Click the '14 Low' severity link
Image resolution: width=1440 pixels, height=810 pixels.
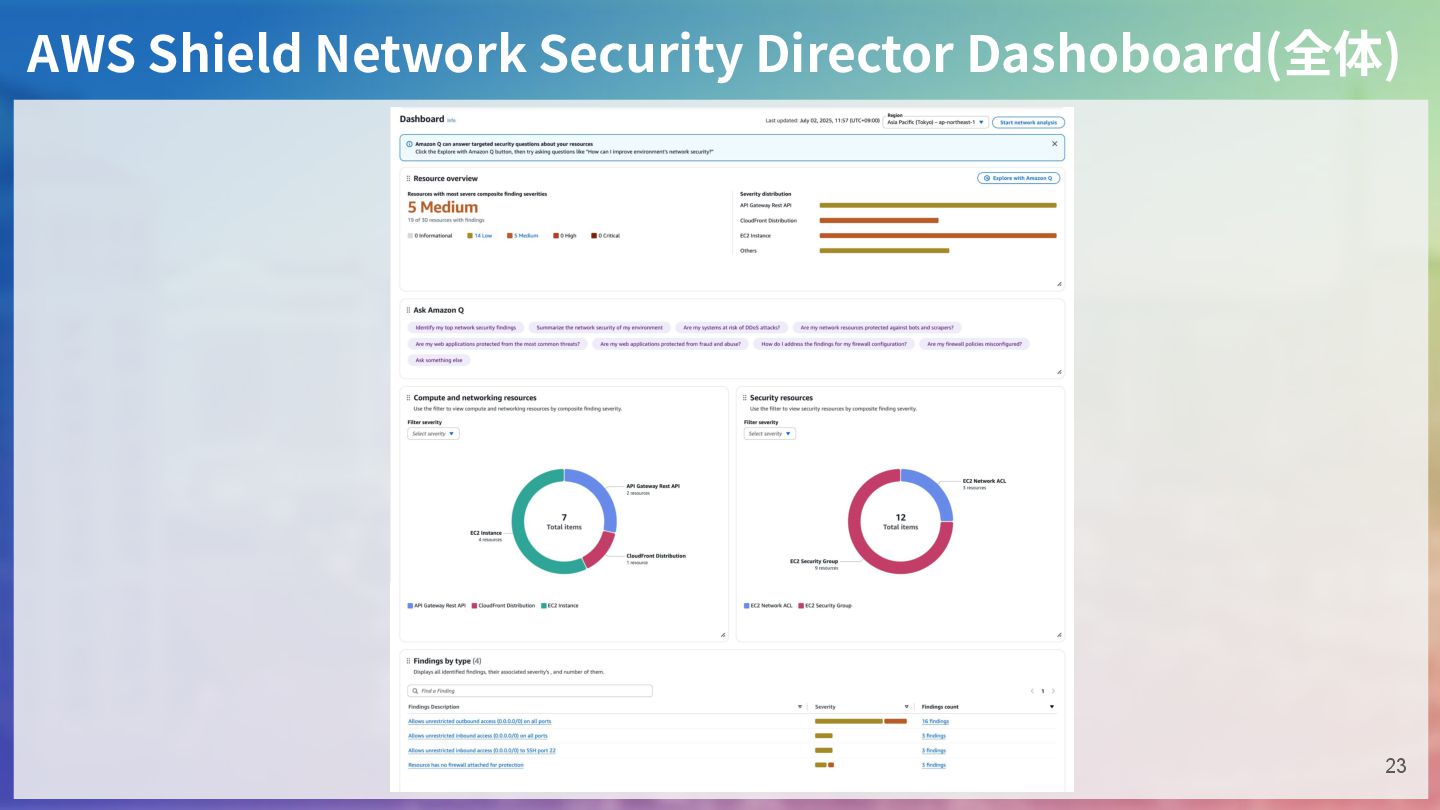(483, 236)
